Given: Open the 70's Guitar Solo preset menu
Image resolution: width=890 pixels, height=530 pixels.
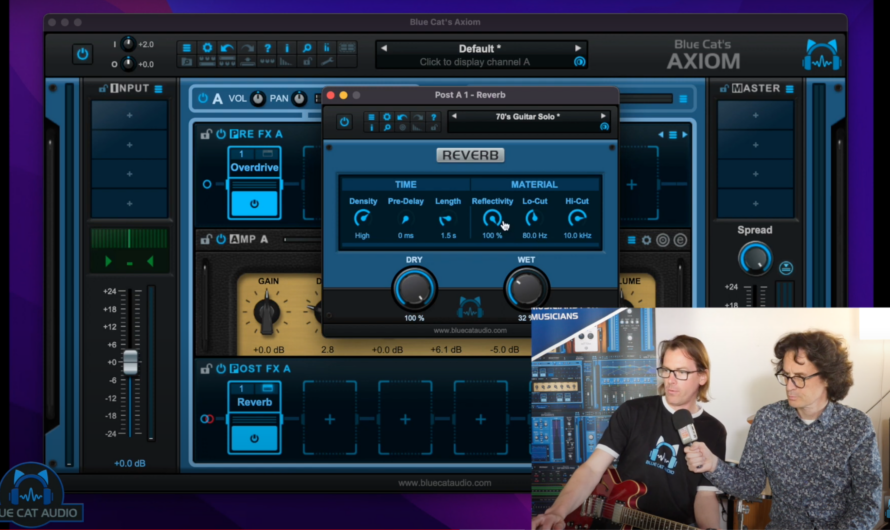Looking at the screenshot, I should click(528, 116).
